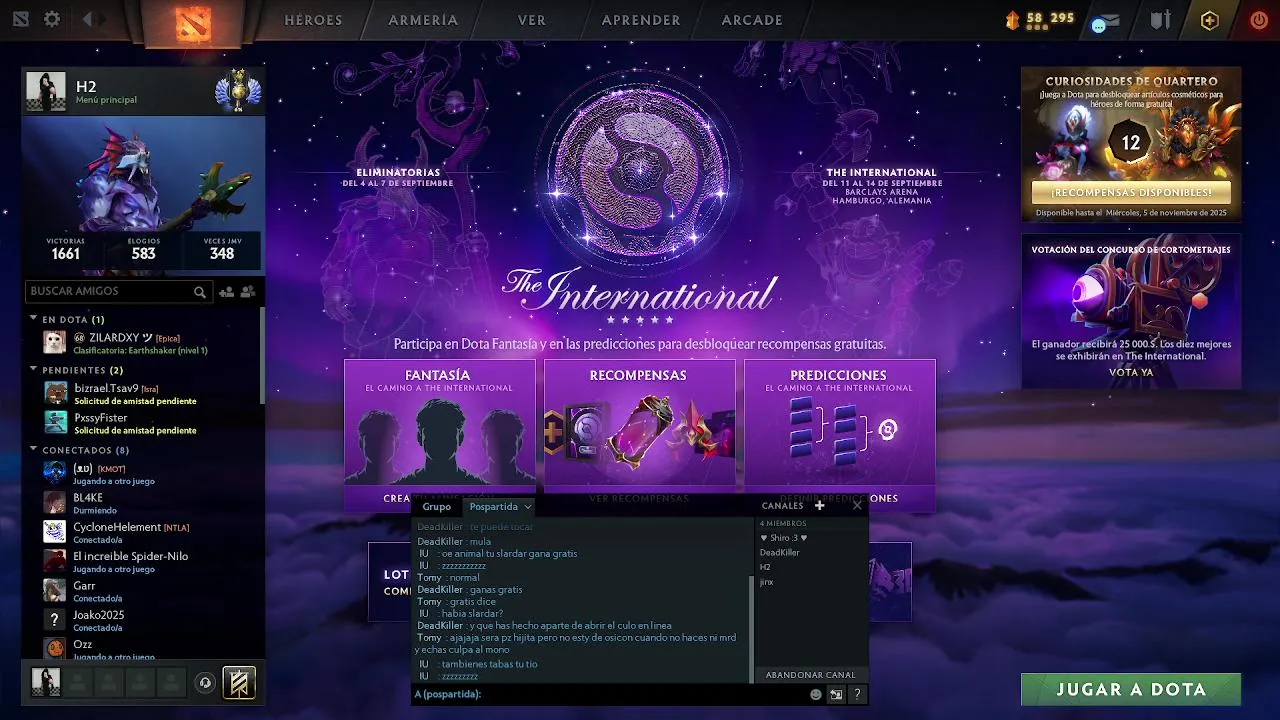
Task: Collapse the PENDIENTES section
Action: [x=34, y=370]
